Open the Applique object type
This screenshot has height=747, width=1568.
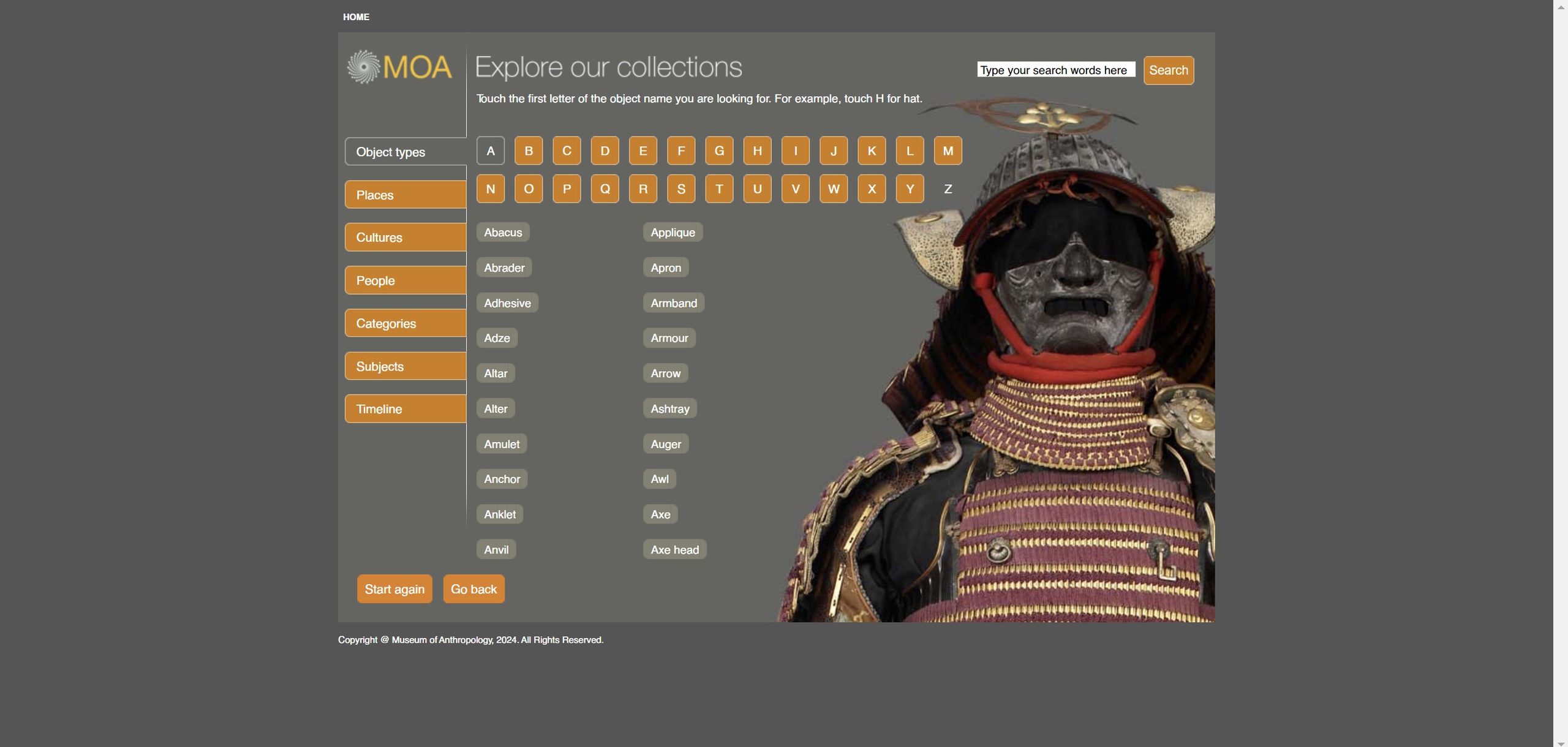click(x=673, y=232)
